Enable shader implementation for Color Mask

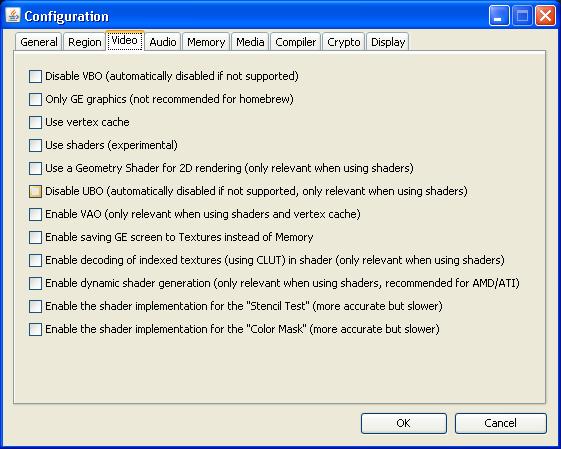point(35,329)
